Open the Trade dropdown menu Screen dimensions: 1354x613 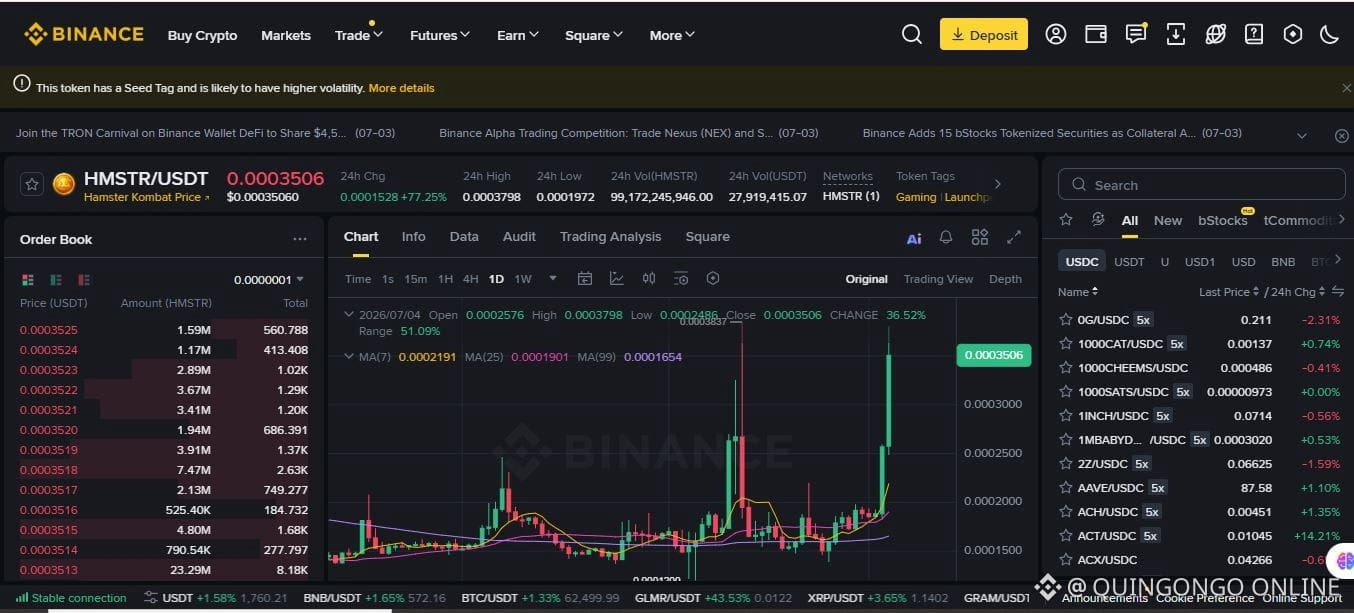pos(359,35)
